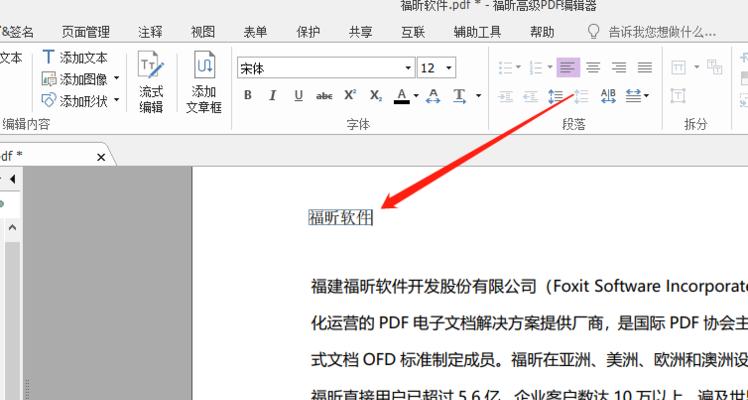
Task: Open the 拆分 text box icon dropdown
Action: 696,67
